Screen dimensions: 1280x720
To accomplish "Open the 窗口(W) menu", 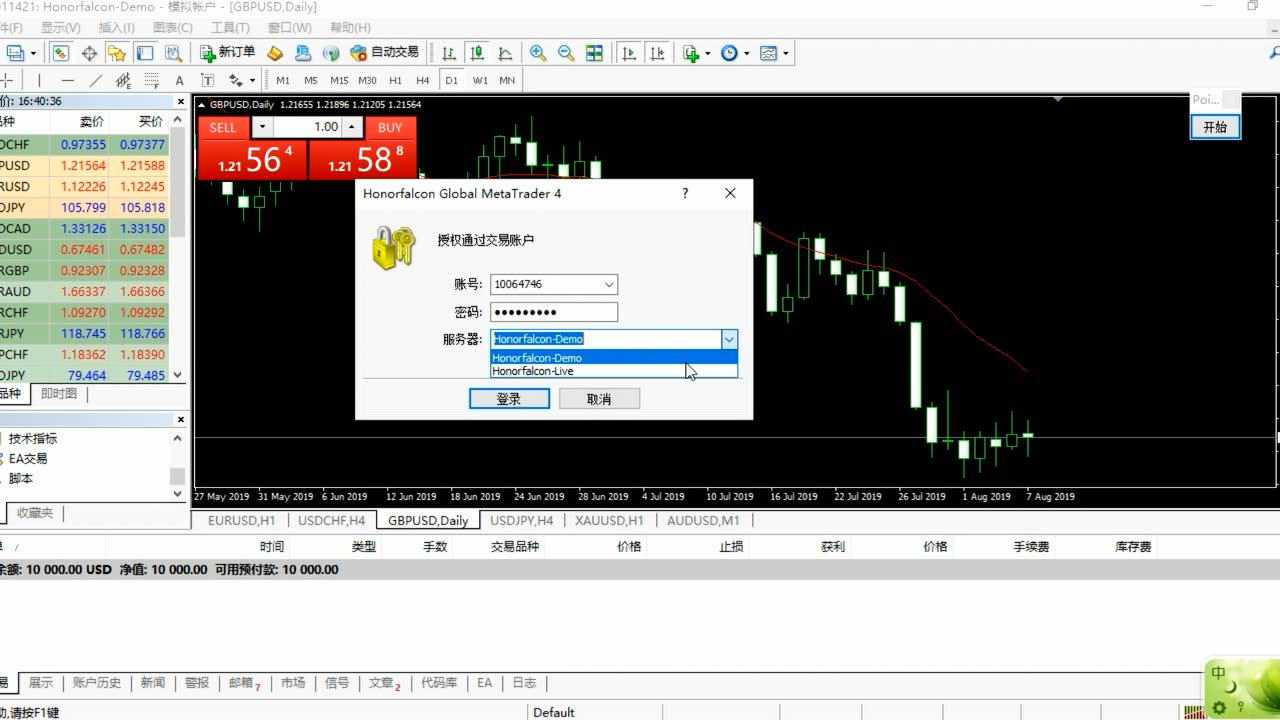I will [290, 28].
